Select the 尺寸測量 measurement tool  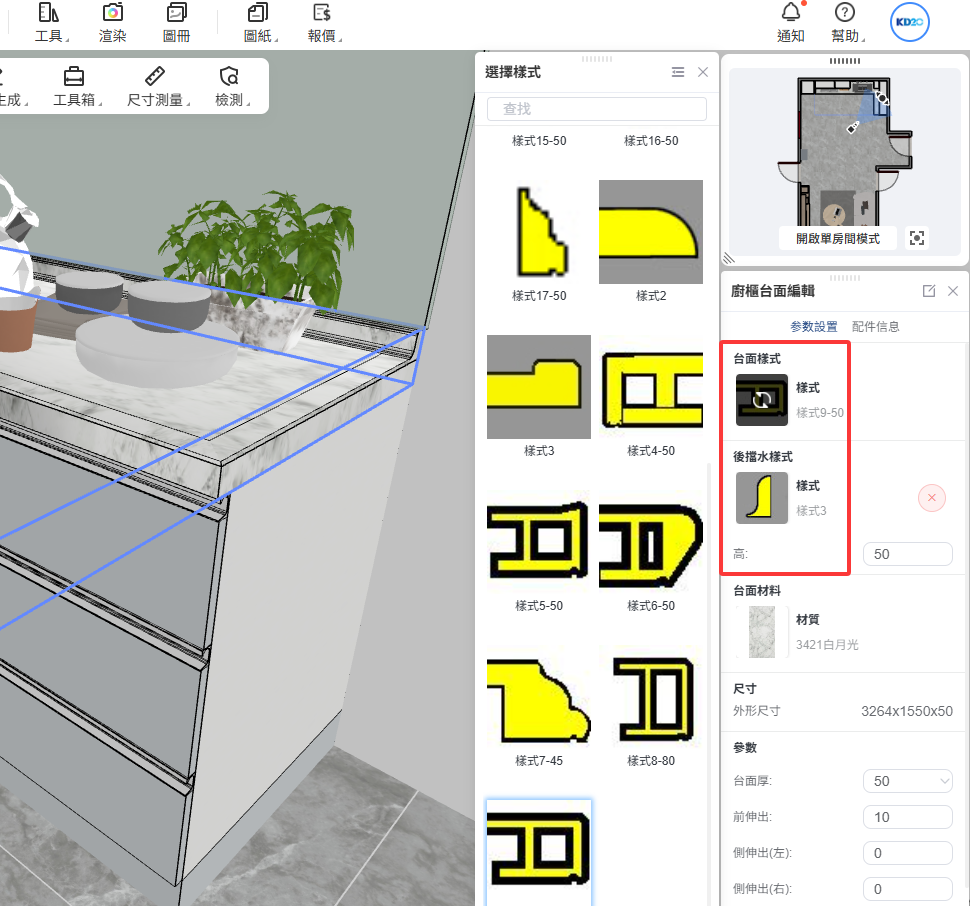154,77
